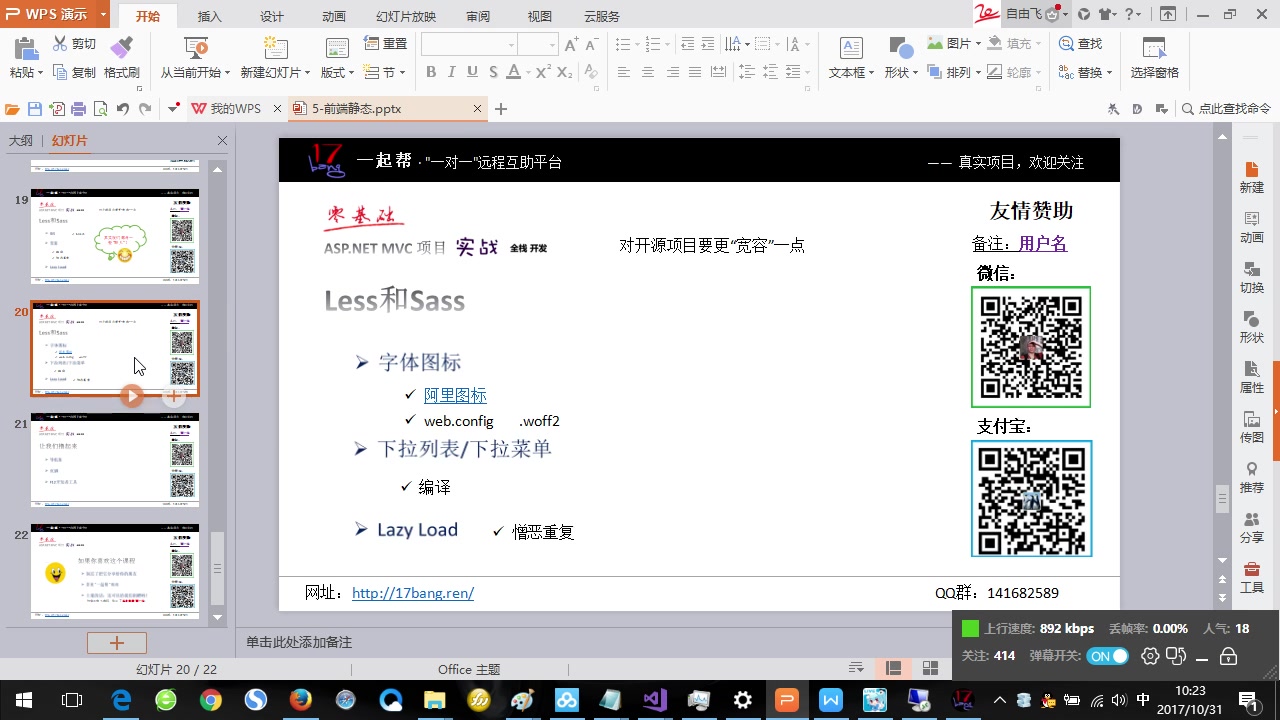The image size is (1280, 720).
Task: Click the Redo arrow icon
Action: coord(145,109)
